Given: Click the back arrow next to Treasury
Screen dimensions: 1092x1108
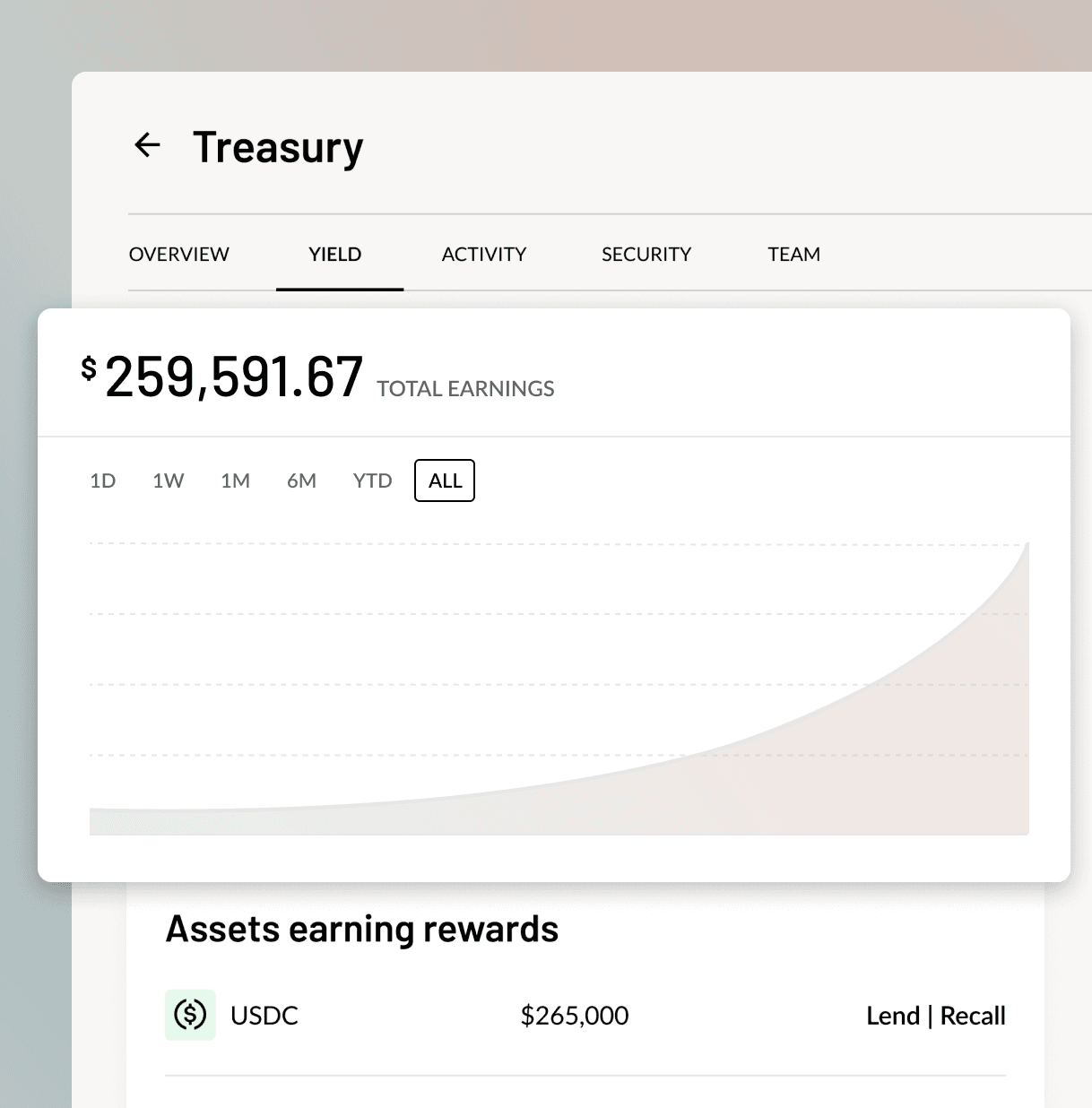Looking at the screenshot, I should tap(148, 145).
